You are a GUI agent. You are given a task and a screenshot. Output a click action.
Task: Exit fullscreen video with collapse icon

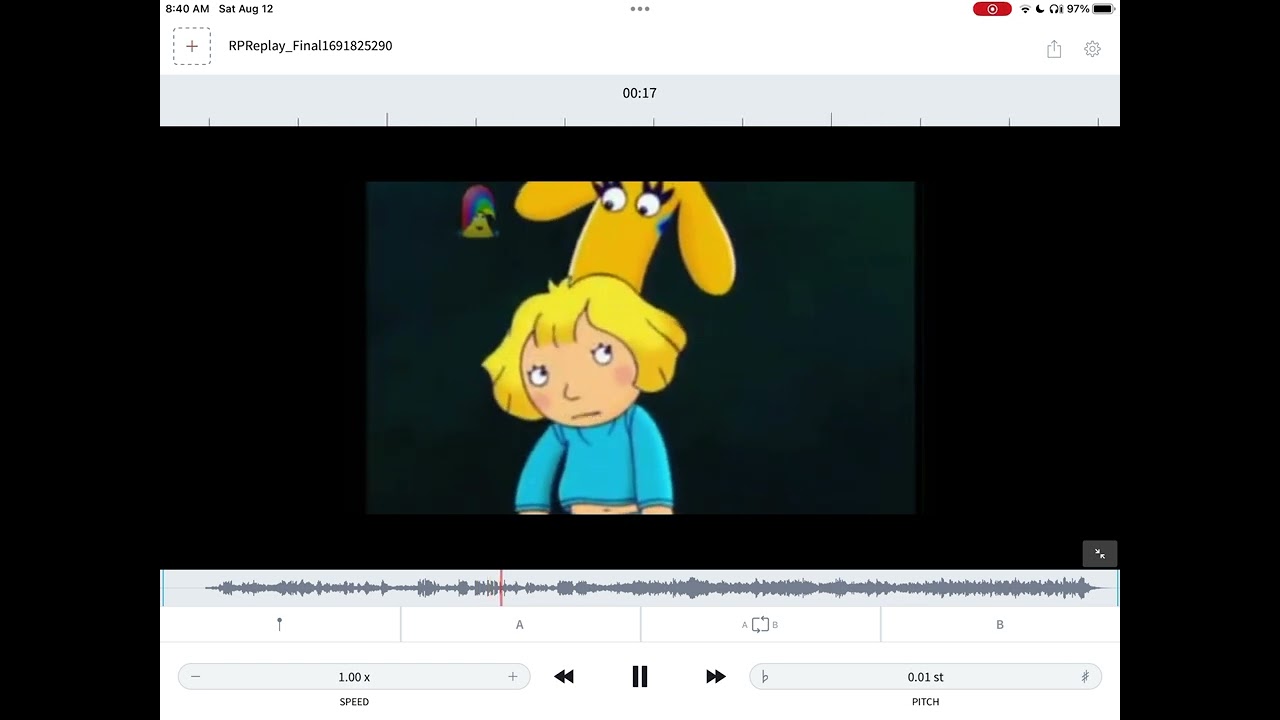pyautogui.click(x=1100, y=554)
